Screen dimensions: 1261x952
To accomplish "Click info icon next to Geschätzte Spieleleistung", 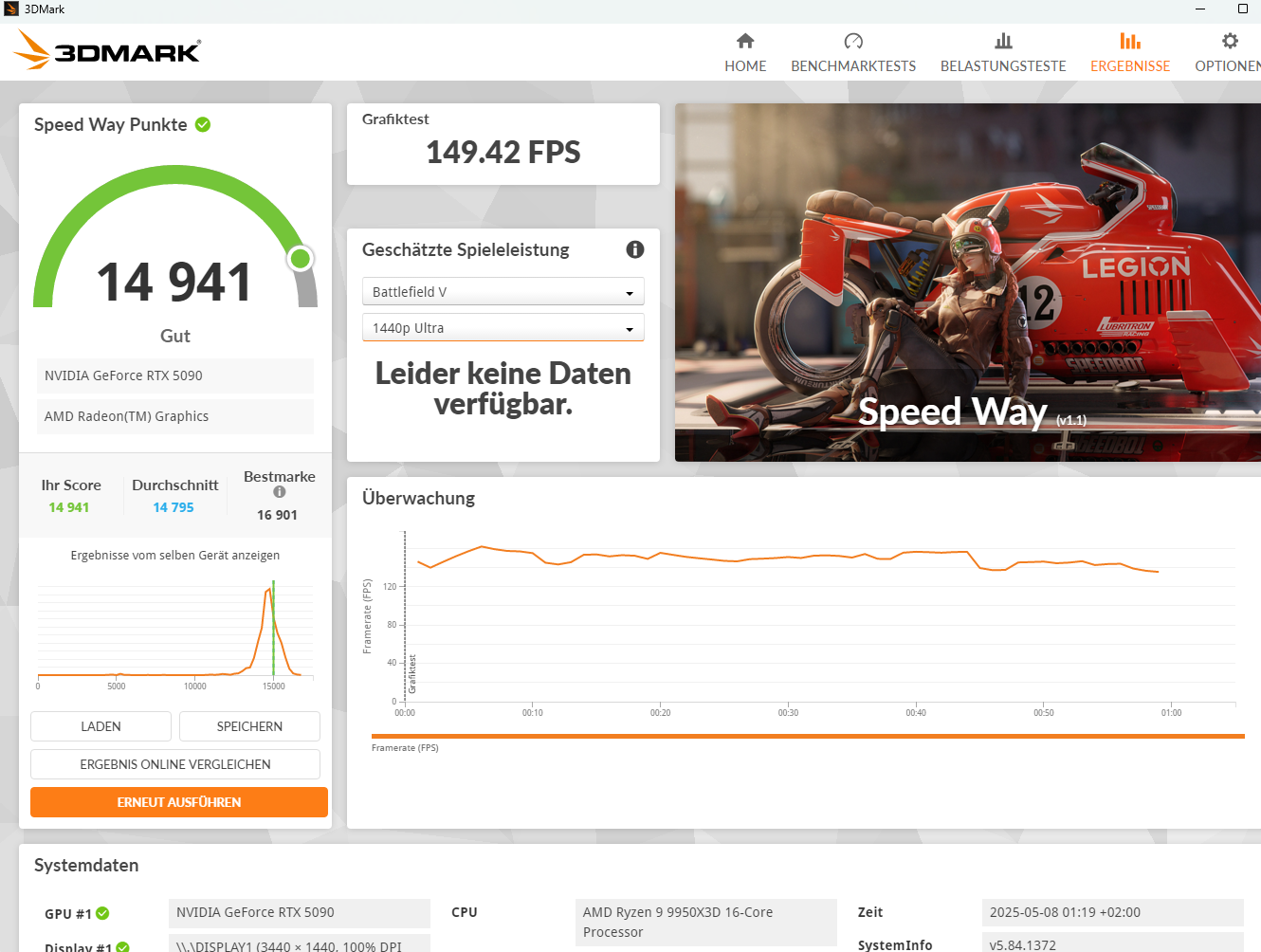I will click(635, 249).
